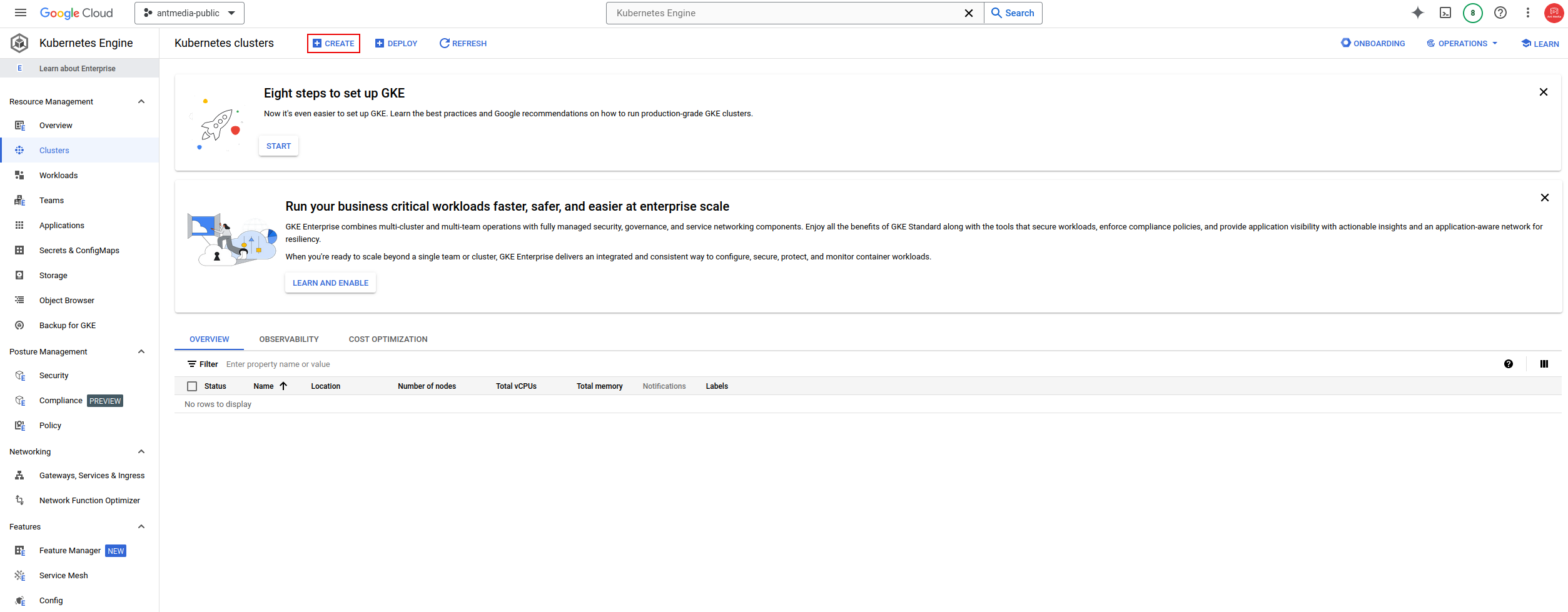Image resolution: width=1568 pixels, height=612 pixels.
Task: Sort clusters by Name column arrow
Action: [283, 386]
